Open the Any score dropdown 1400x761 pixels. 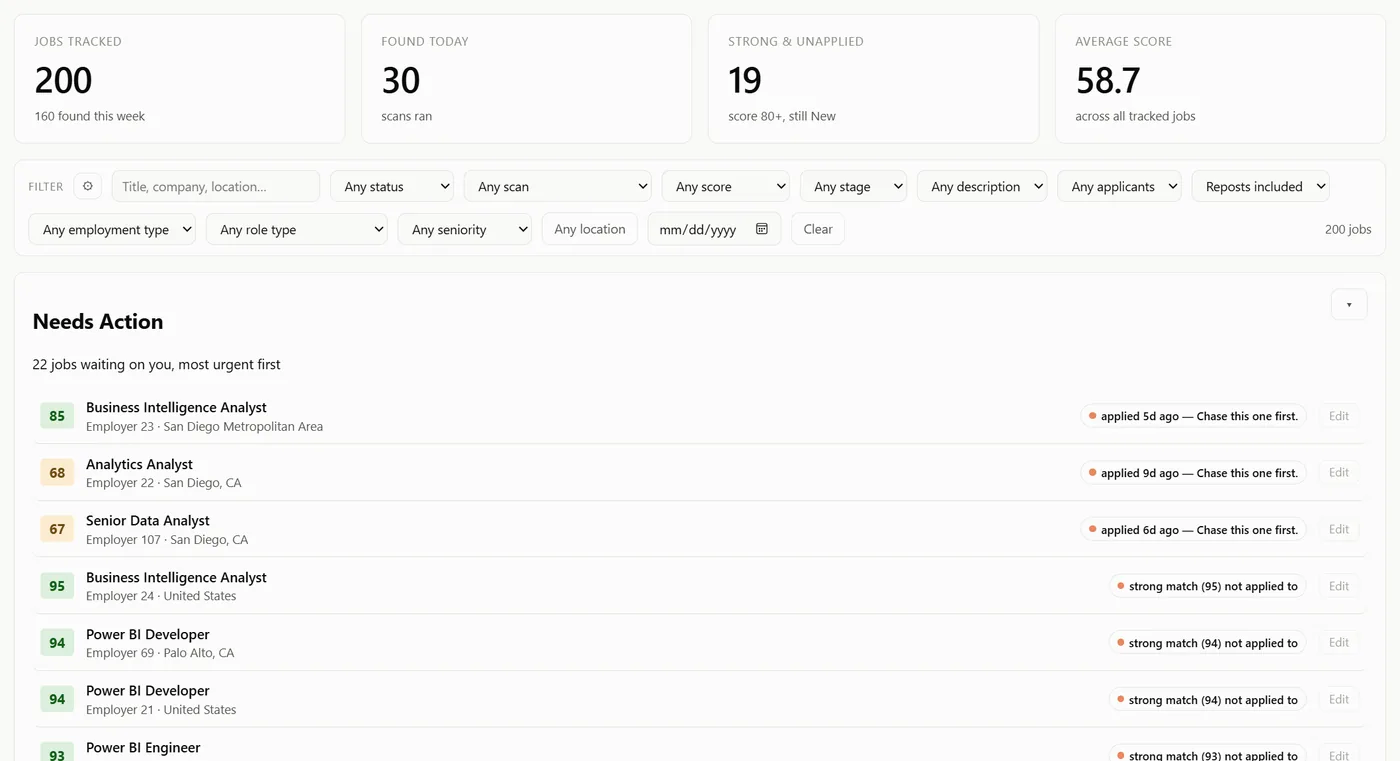coord(725,186)
